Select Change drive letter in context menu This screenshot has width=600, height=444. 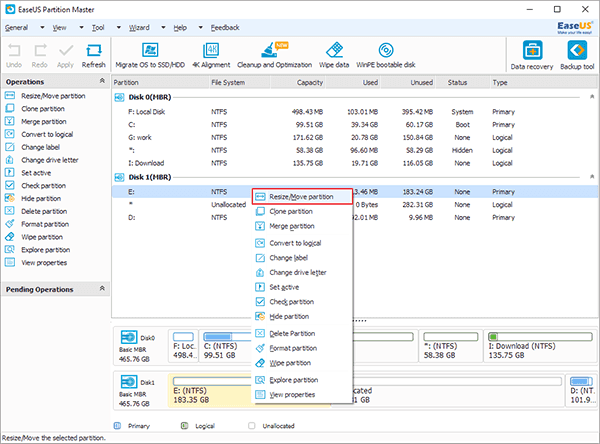pyautogui.click(x=302, y=273)
